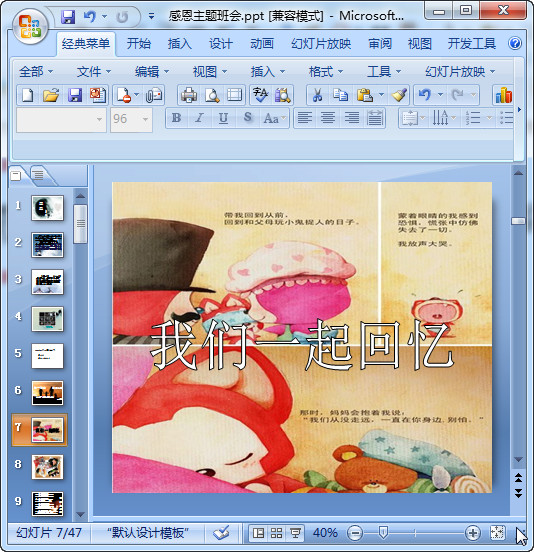The height and width of the screenshot is (552, 534).
Task: Align text left
Action: coord(305,118)
